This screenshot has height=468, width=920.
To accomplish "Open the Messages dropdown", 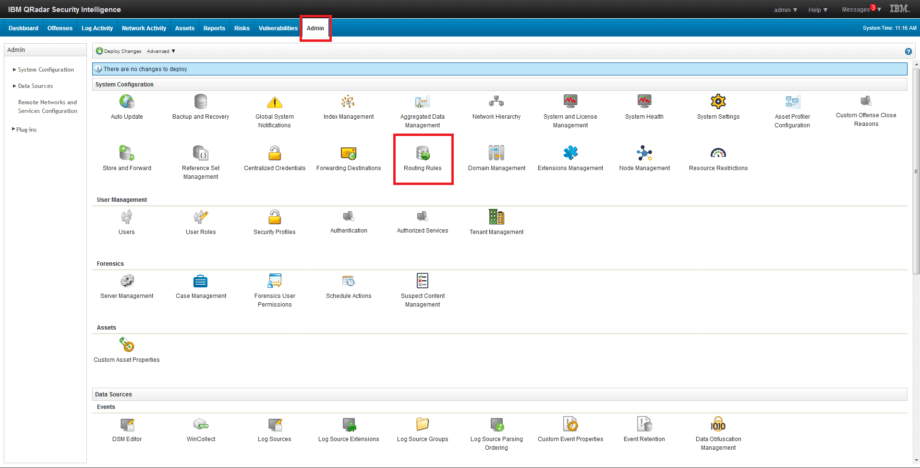I will coord(861,9).
